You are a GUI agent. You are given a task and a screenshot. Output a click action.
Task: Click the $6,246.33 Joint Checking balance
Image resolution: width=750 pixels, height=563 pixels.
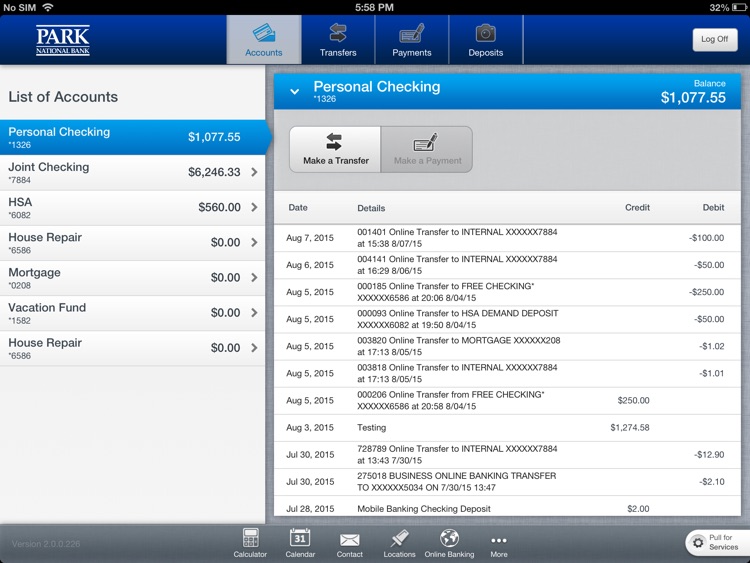[214, 172]
